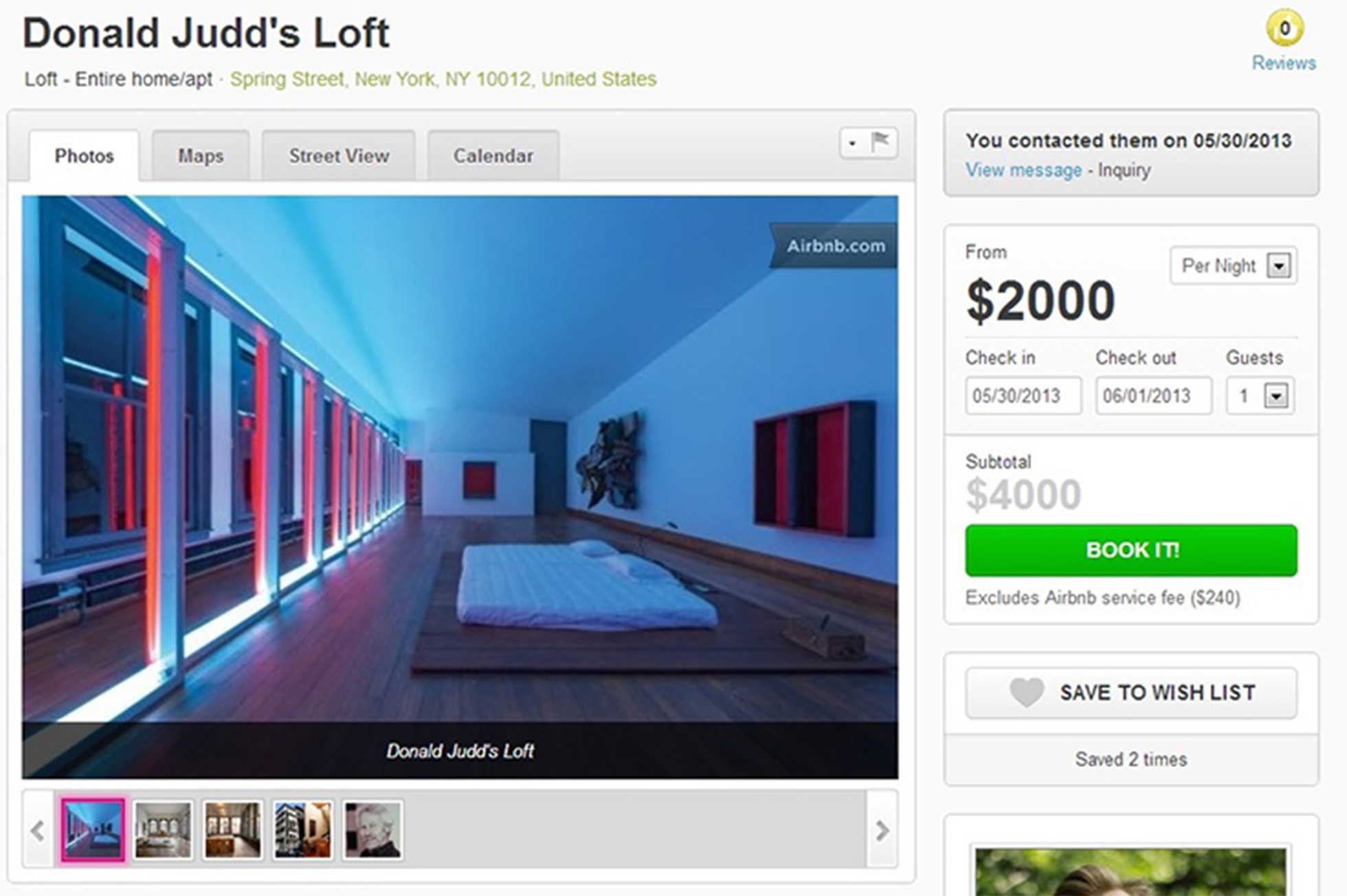Click SAVE TO WISH LIST button
This screenshot has height=896, width=1347.
(x=1131, y=693)
